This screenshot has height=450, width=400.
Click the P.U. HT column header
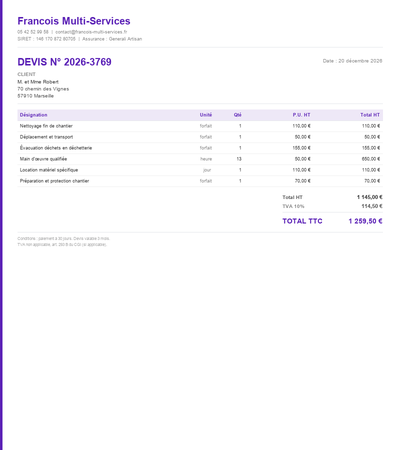[x=301, y=115]
